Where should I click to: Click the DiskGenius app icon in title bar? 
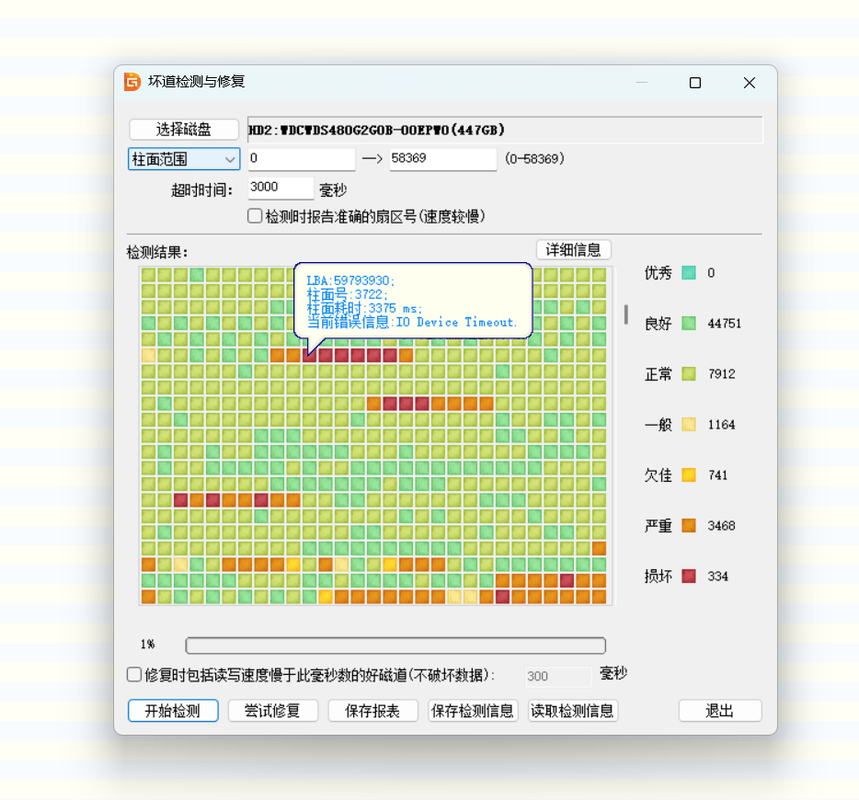click(132, 82)
